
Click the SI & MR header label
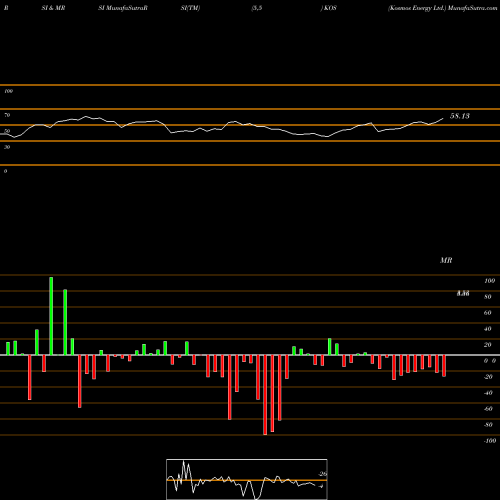coord(53,8)
